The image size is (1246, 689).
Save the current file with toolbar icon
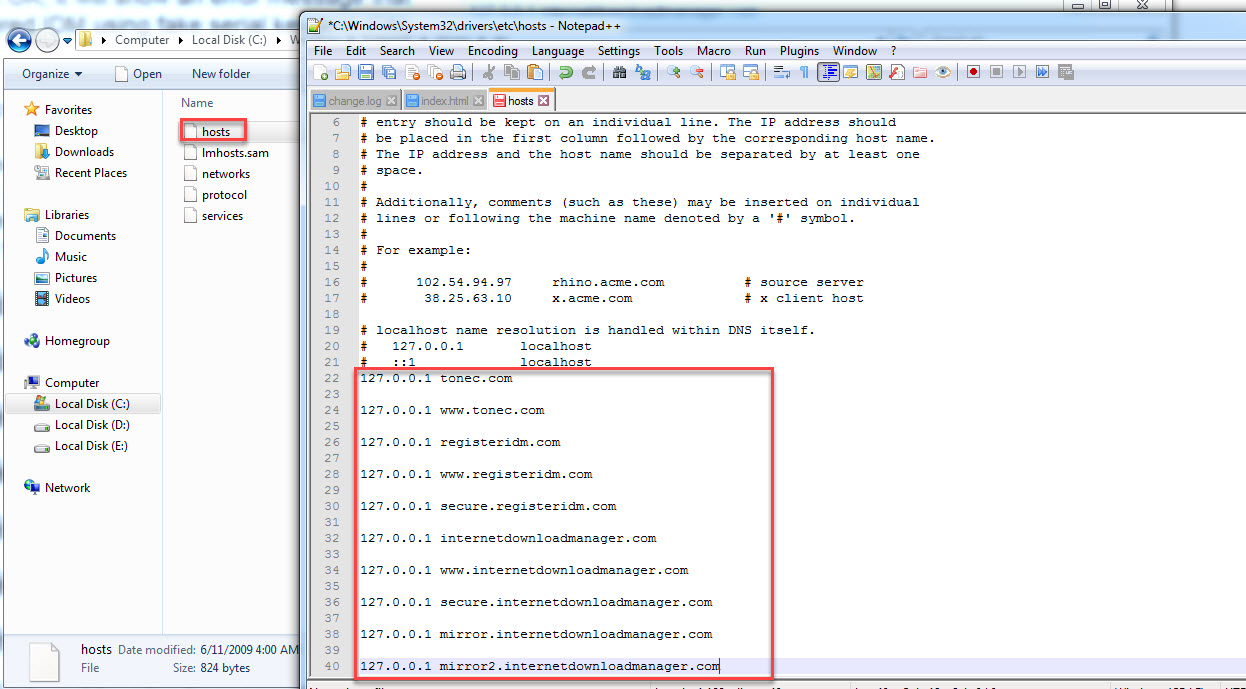click(366, 72)
